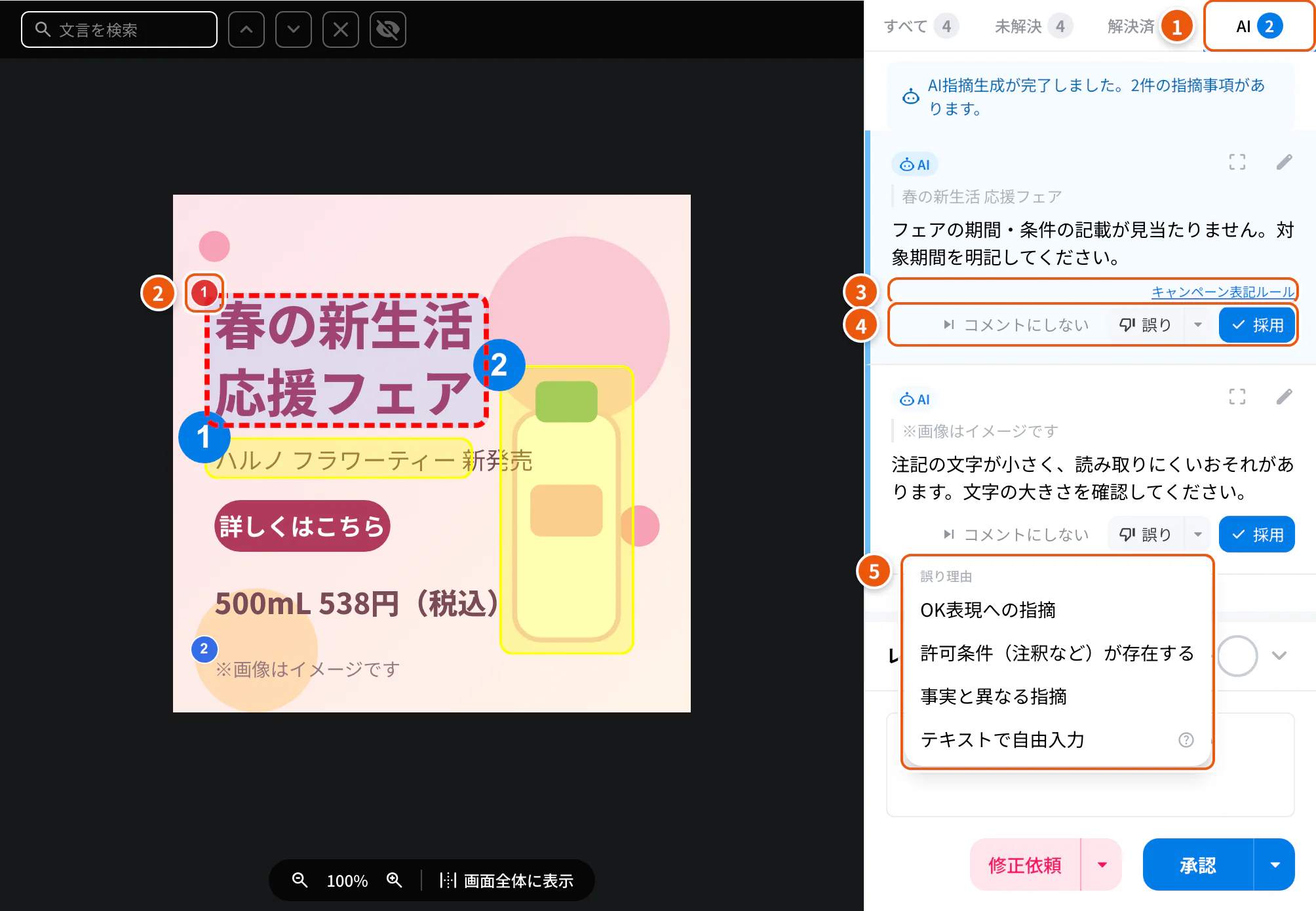Choose 事実と異なる指摘 as the reason
Image resolution: width=1316 pixels, height=911 pixels.
1058,697
